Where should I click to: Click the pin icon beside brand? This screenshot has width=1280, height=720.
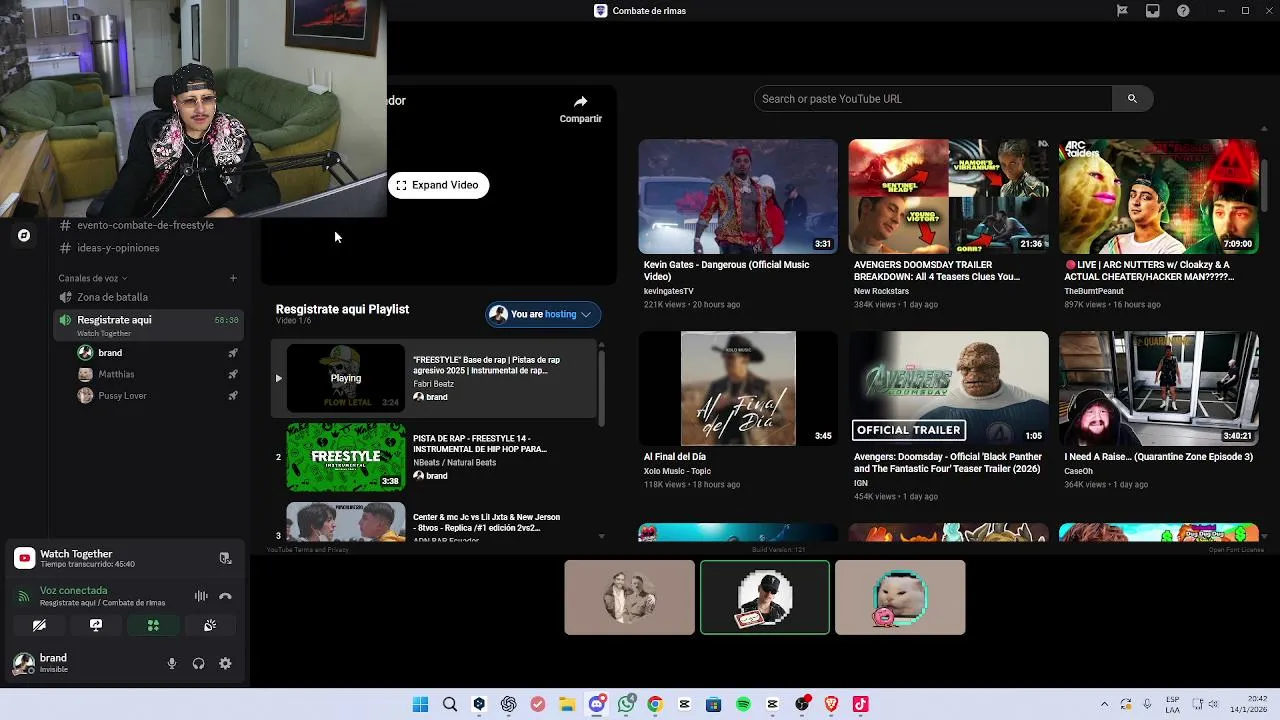coord(232,353)
